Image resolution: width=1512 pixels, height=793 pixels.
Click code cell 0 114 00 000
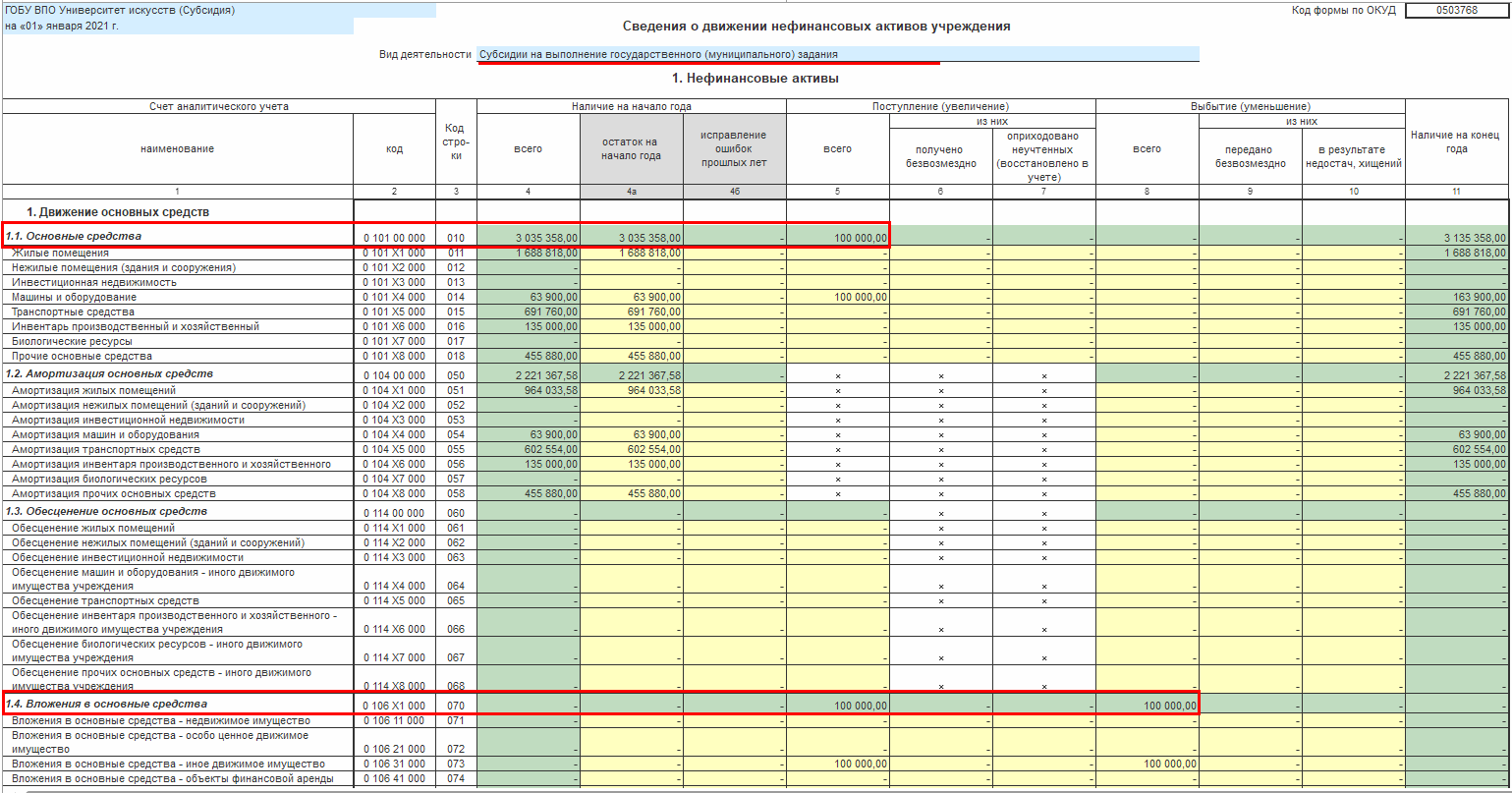point(394,513)
